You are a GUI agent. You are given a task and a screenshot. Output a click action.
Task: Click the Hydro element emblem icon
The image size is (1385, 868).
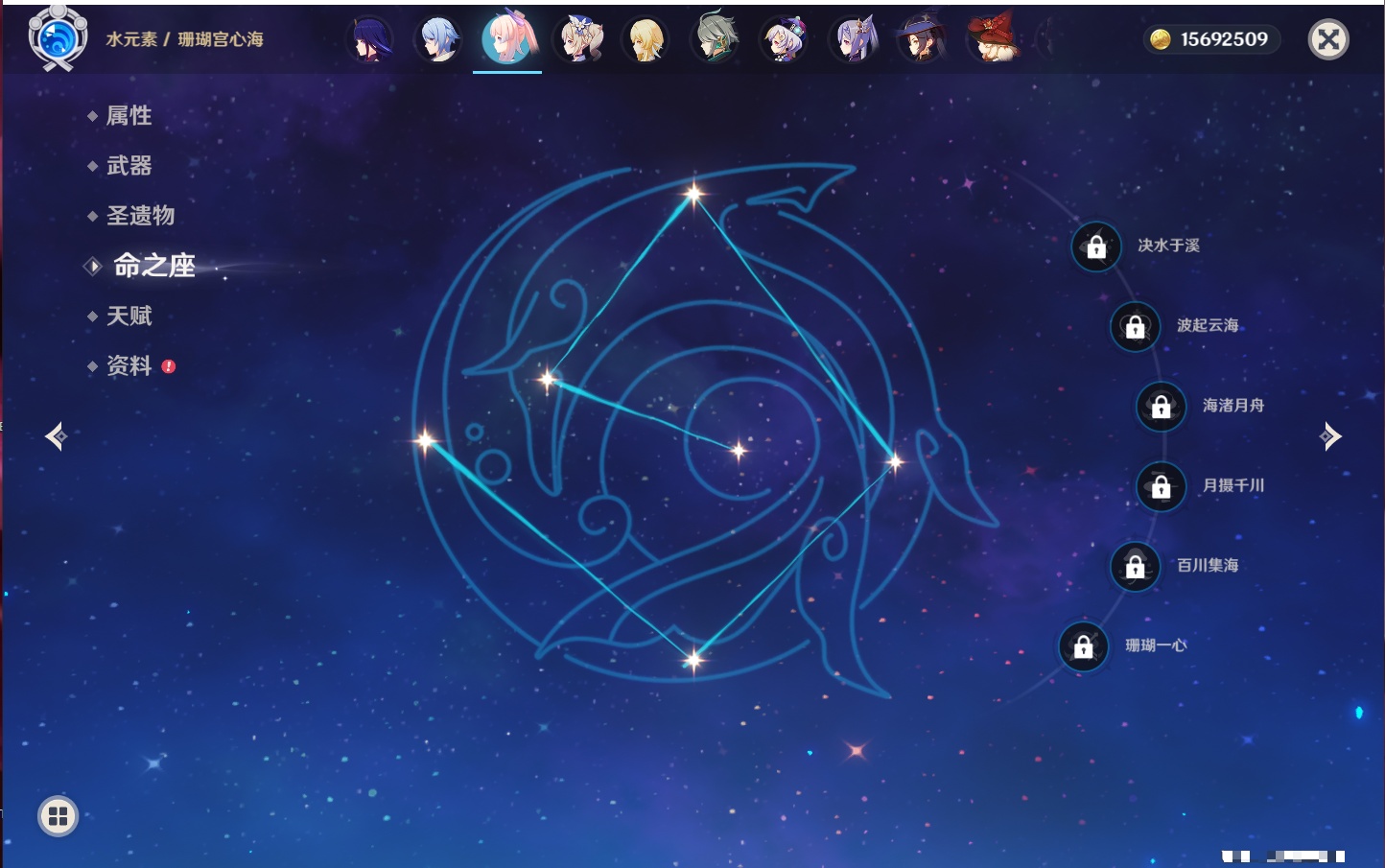point(59,38)
